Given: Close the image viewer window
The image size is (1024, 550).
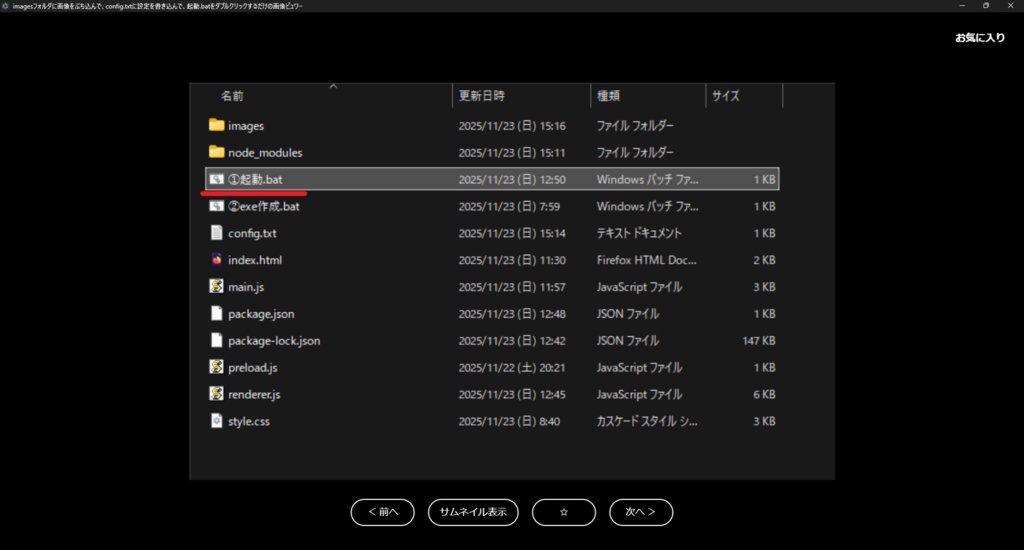Looking at the screenshot, I should 1010,6.
